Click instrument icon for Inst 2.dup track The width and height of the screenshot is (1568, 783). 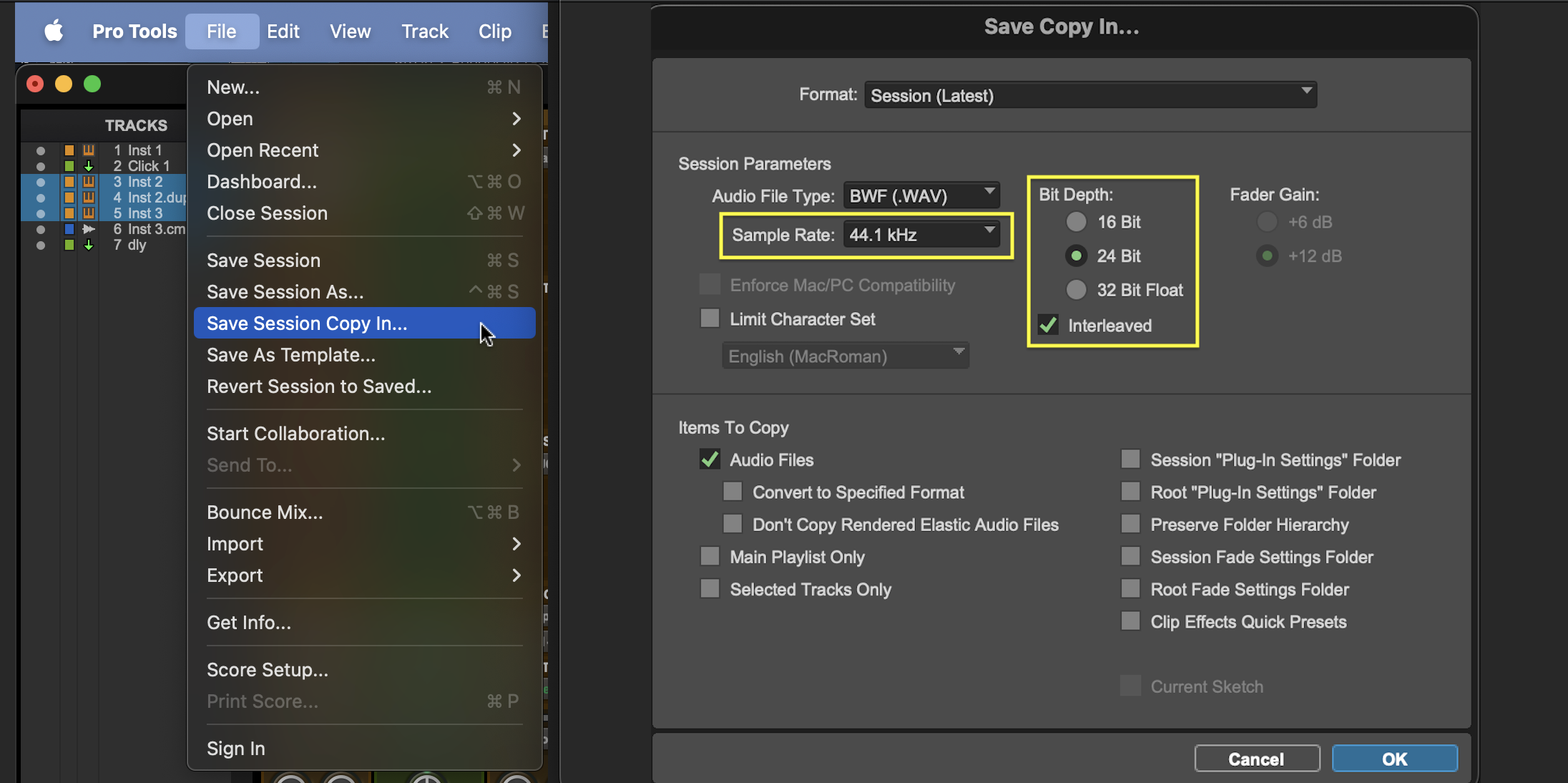89,198
